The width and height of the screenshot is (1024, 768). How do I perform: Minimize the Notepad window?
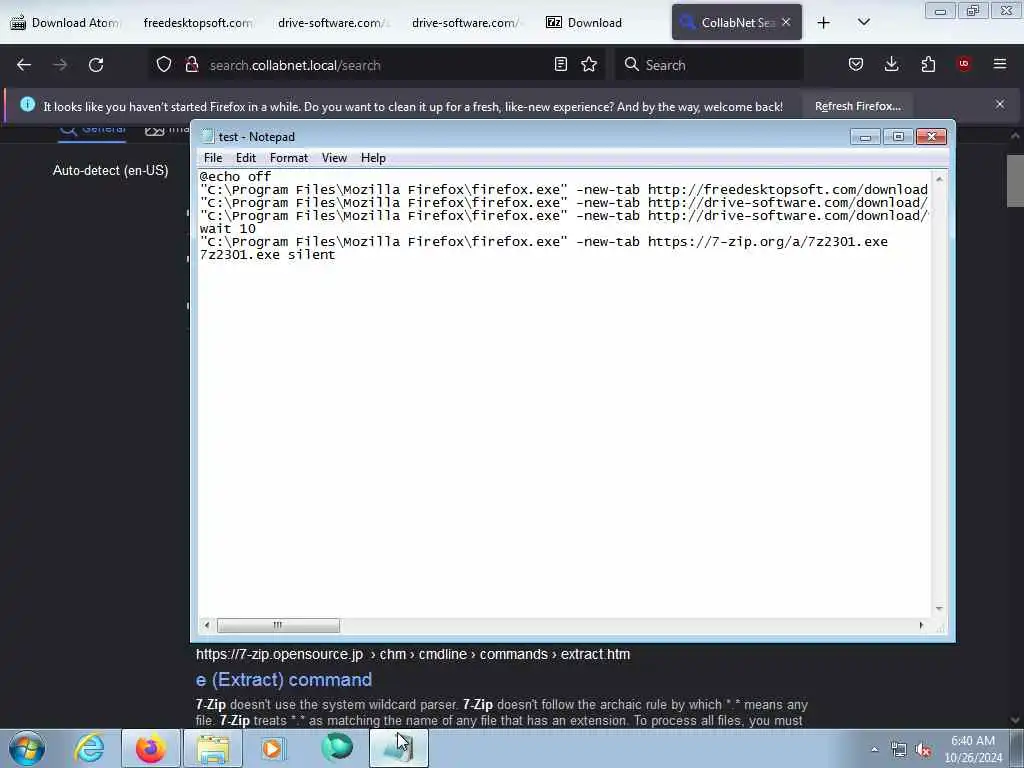(865, 136)
